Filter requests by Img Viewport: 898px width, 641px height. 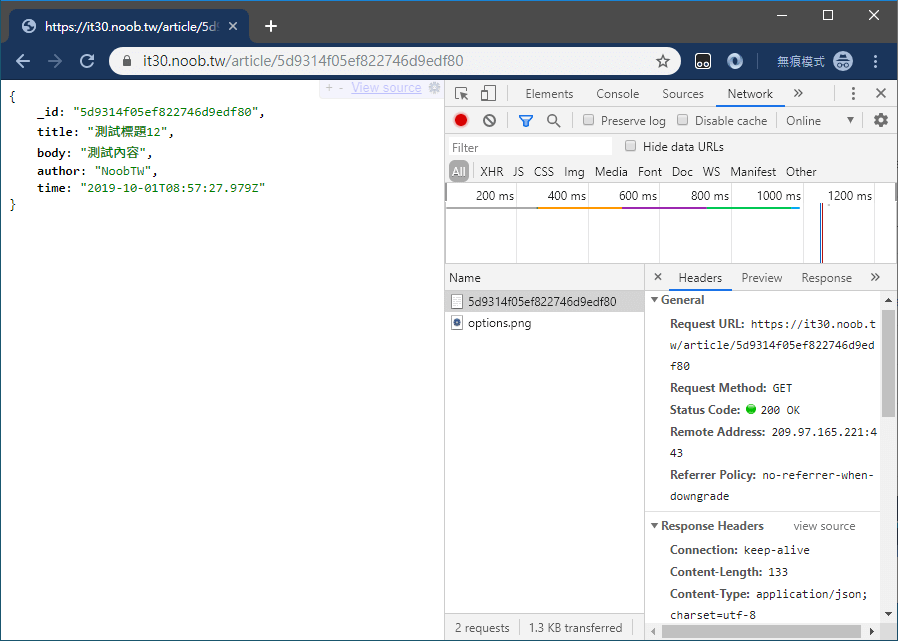click(x=574, y=172)
